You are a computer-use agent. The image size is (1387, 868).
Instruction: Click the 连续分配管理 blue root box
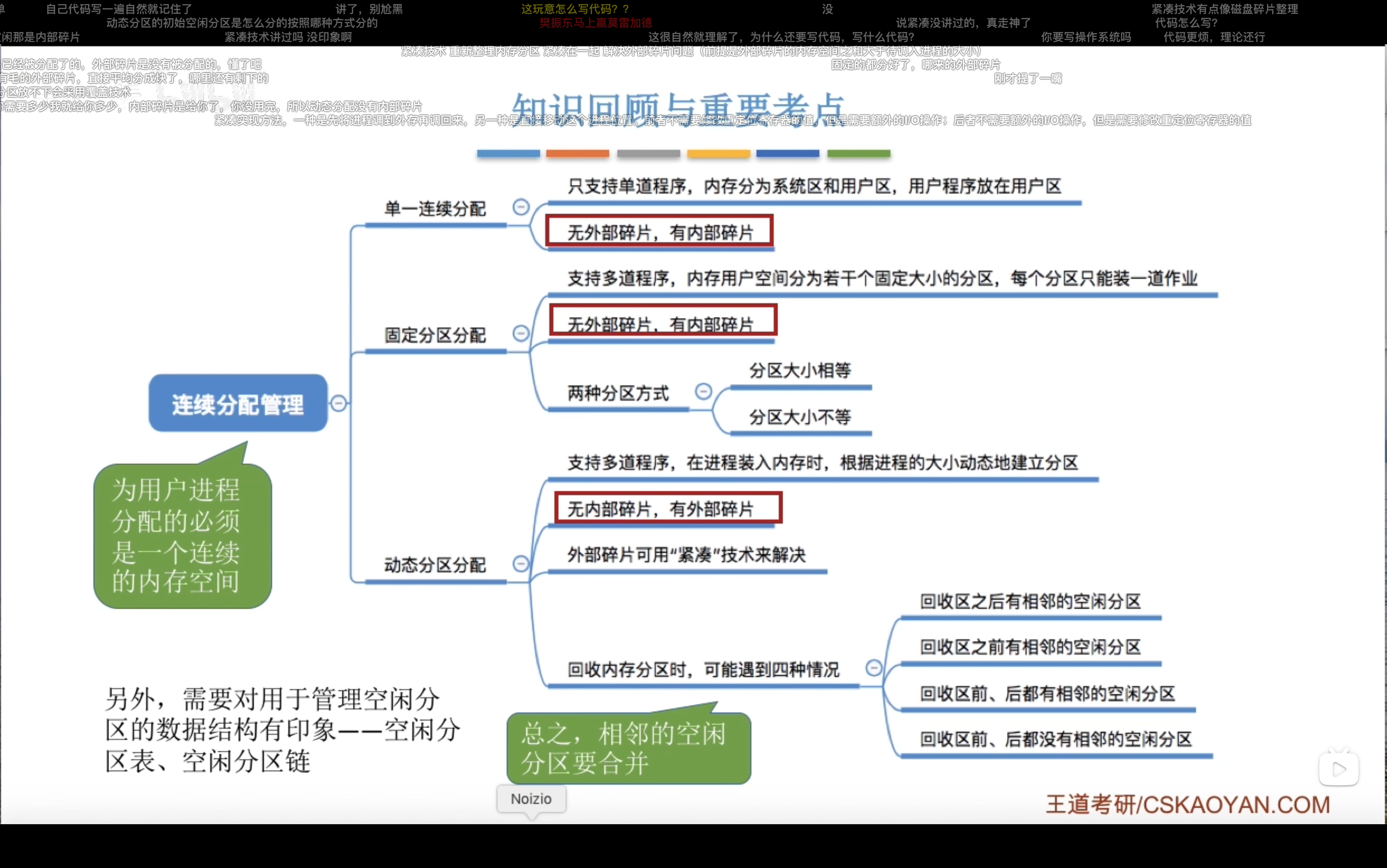(238, 404)
